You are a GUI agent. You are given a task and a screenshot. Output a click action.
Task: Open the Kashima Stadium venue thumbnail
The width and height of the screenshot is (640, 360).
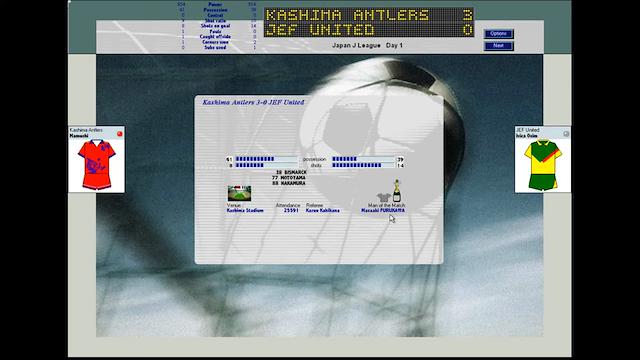[x=239, y=193]
